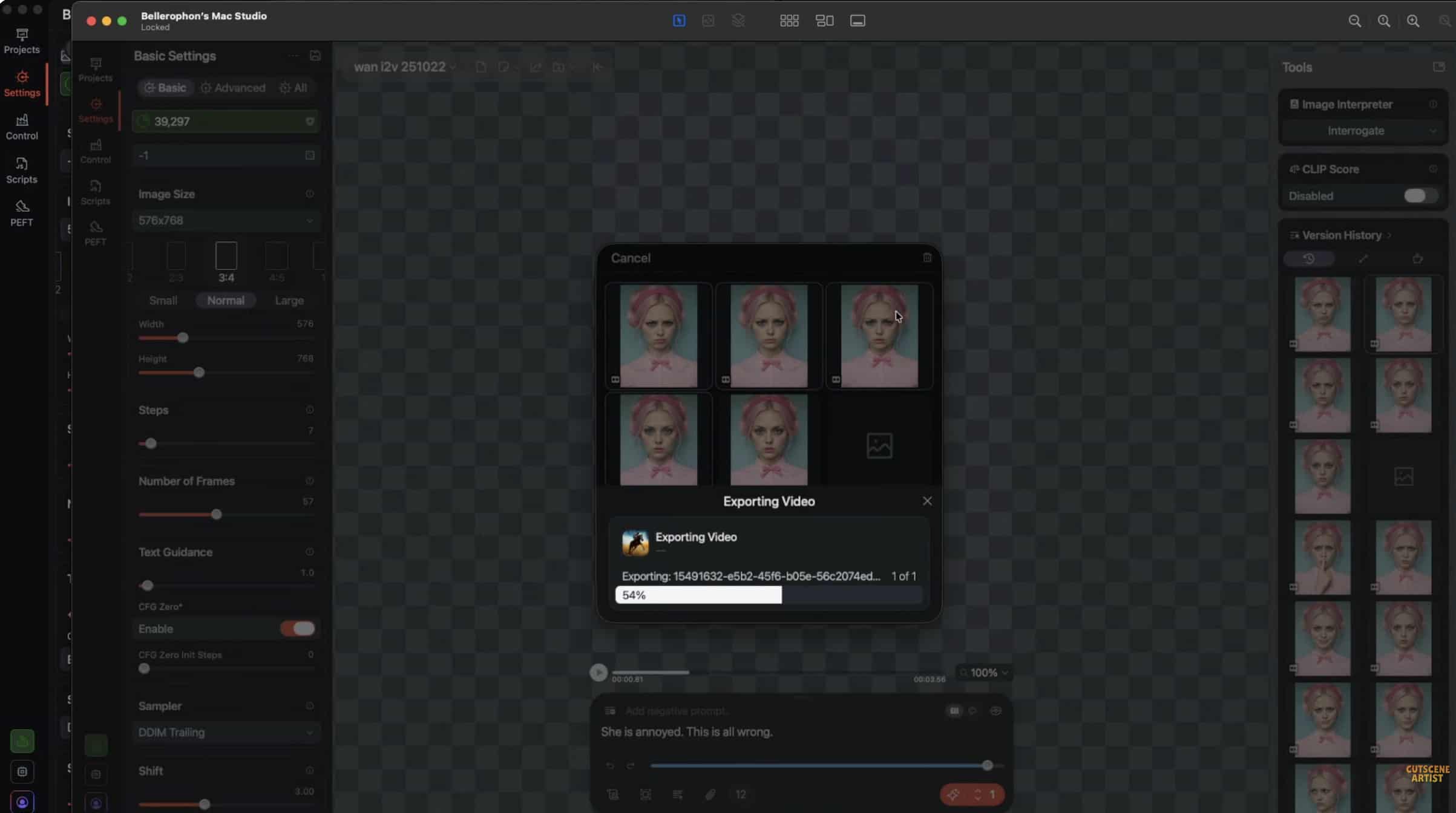Open PEFT in the outer left sidebar
The width and height of the screenshot is (1456, 813).
22,214
